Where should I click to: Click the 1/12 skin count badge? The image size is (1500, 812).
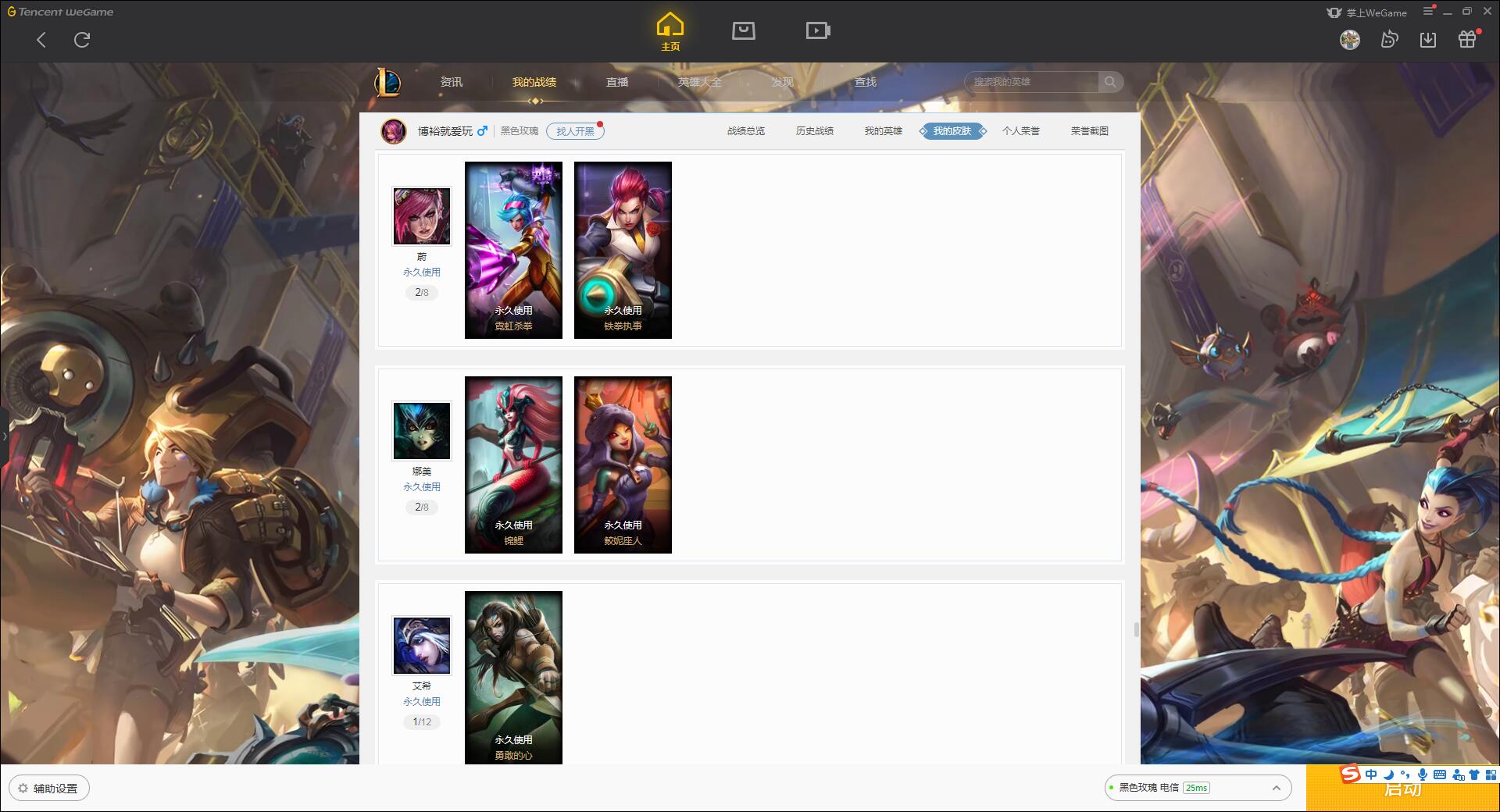coord(422,722)
